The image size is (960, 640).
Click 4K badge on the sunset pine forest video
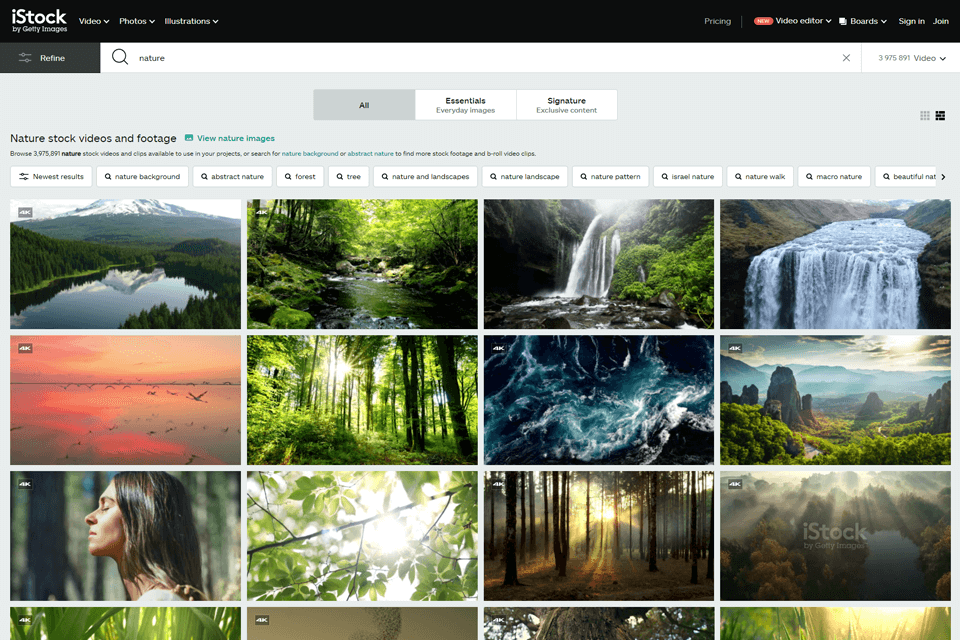coord(498,484)
